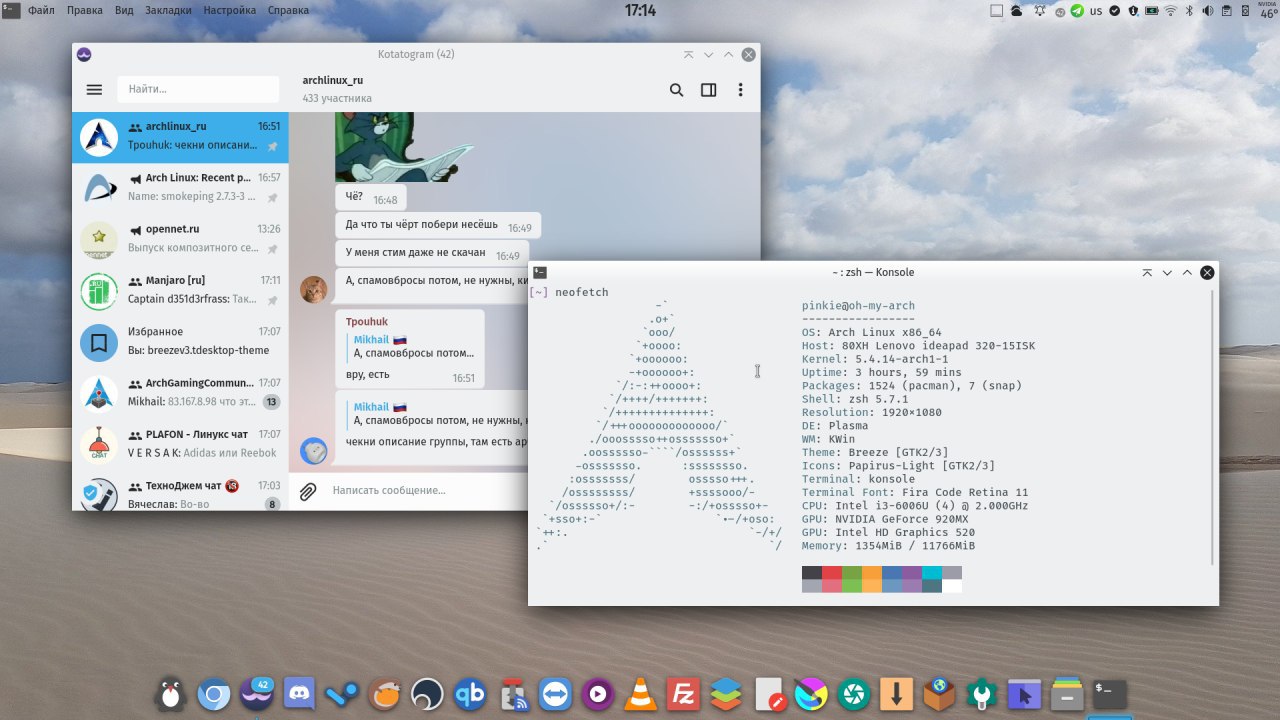The height and width of the screenshot is (720, 1280).
Task: Open the Bluetooth tray icon
Action: (1189, 11)
